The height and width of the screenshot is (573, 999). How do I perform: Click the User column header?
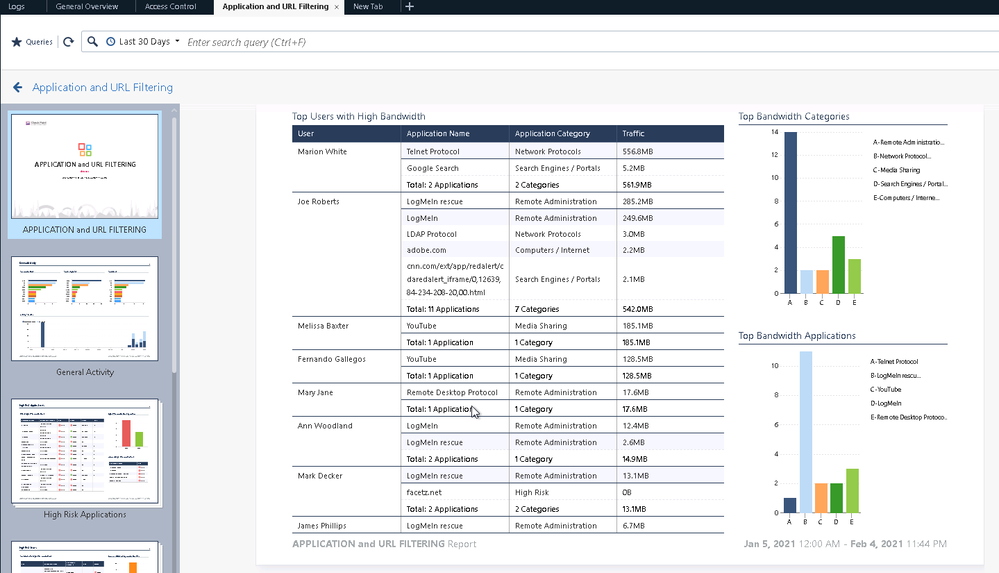(346, 134)
